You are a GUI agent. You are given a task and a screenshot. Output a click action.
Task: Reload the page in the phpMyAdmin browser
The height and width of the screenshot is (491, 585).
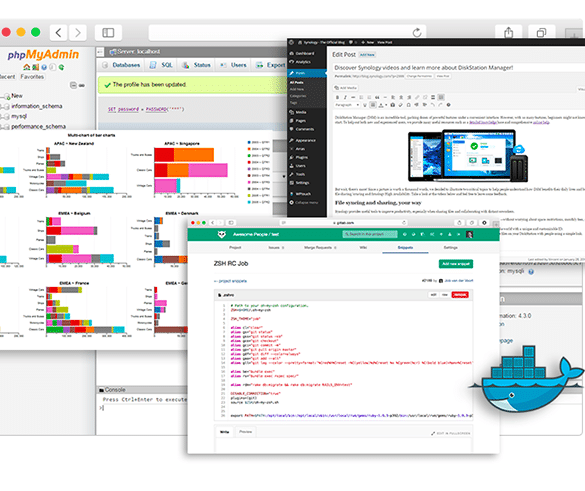417,33
